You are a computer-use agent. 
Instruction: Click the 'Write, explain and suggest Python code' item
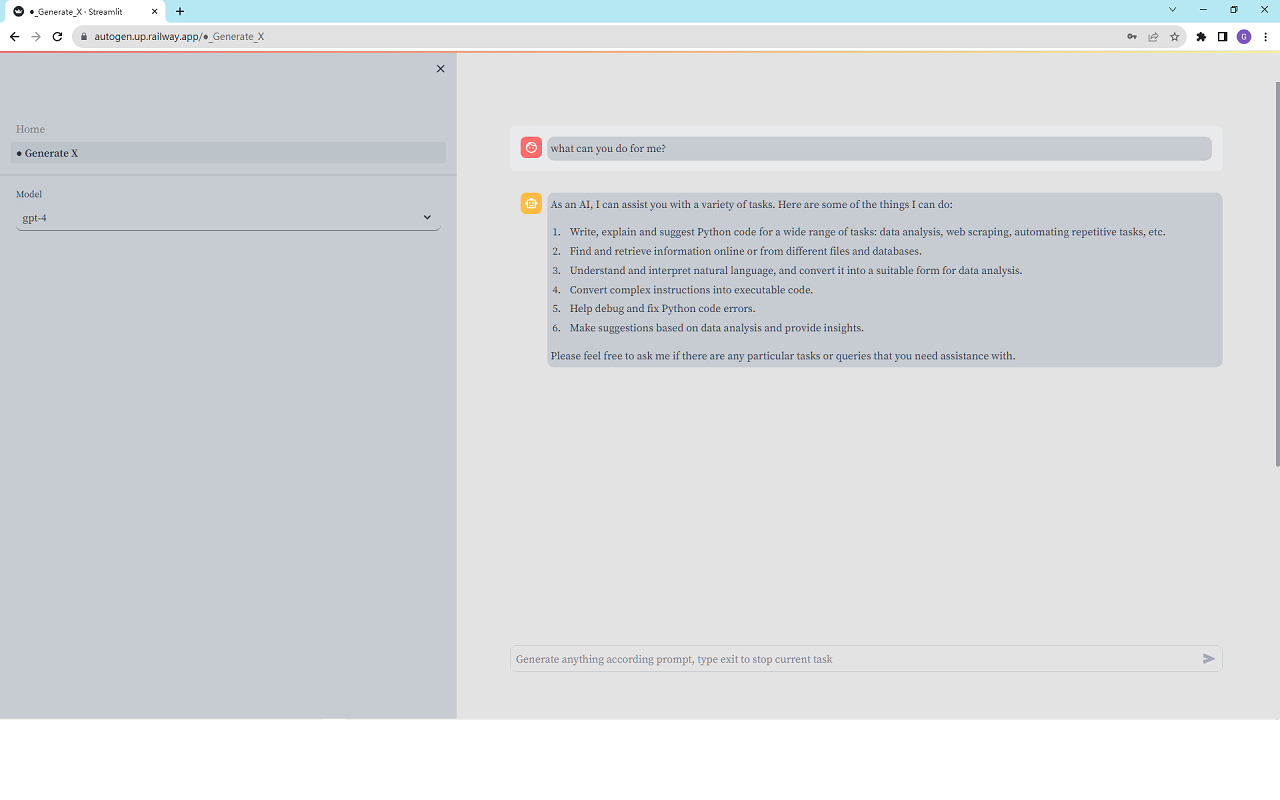(867, 232)
